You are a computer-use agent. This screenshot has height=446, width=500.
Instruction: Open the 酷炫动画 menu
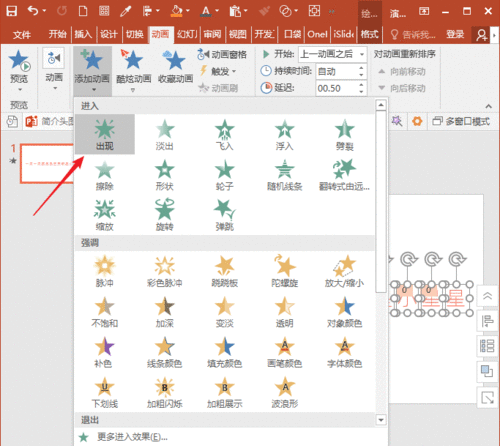pos(133,71)
